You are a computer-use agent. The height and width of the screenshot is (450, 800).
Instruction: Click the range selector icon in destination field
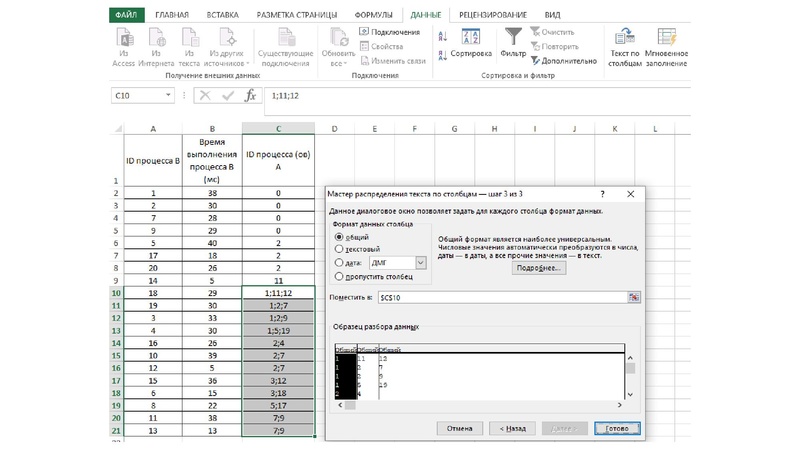633,298
